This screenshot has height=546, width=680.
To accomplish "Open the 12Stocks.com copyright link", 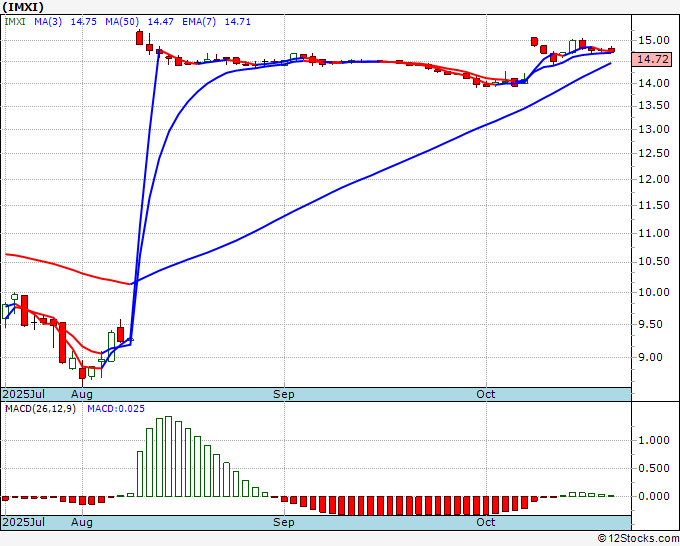I will click(638, 538).
